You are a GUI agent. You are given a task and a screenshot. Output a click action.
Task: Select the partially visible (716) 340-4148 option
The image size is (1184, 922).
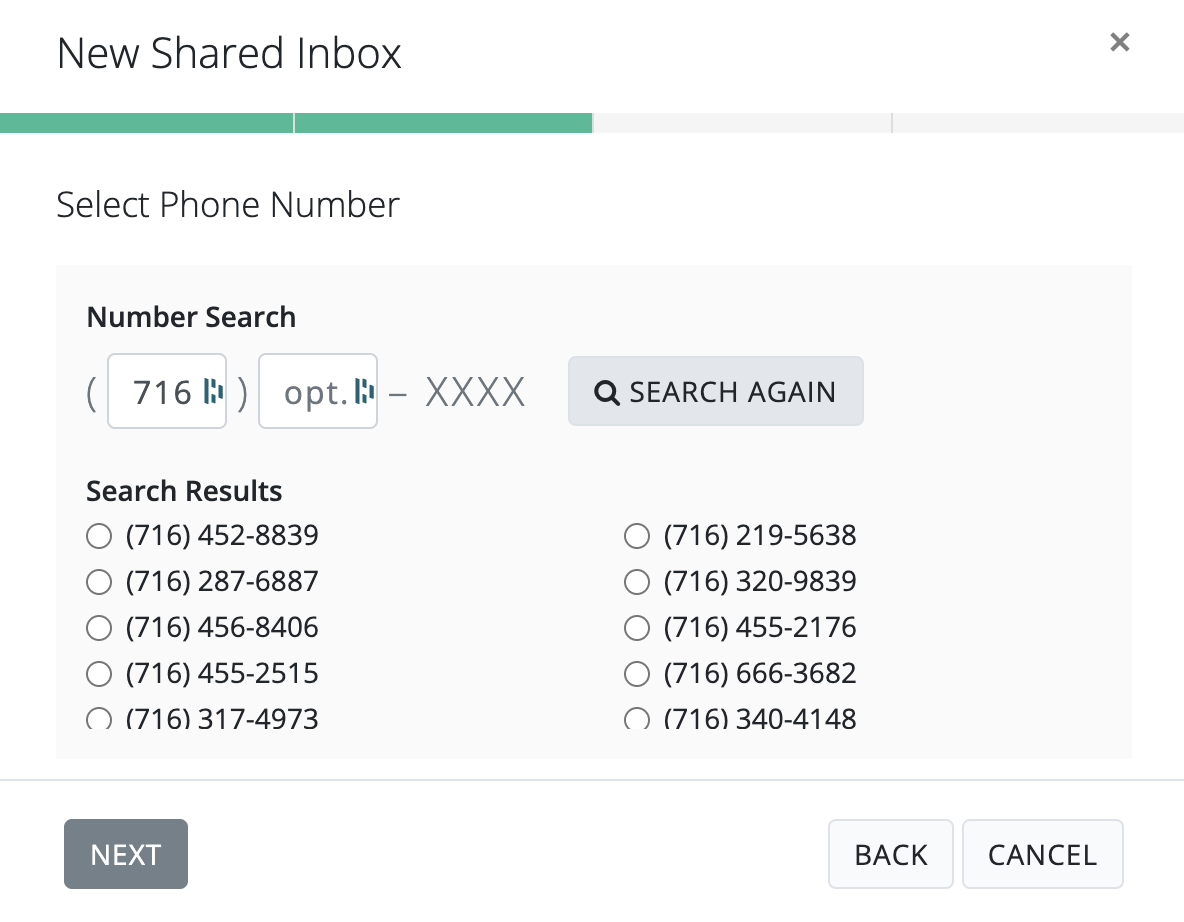pyautogui.click(x=637, y=718)
